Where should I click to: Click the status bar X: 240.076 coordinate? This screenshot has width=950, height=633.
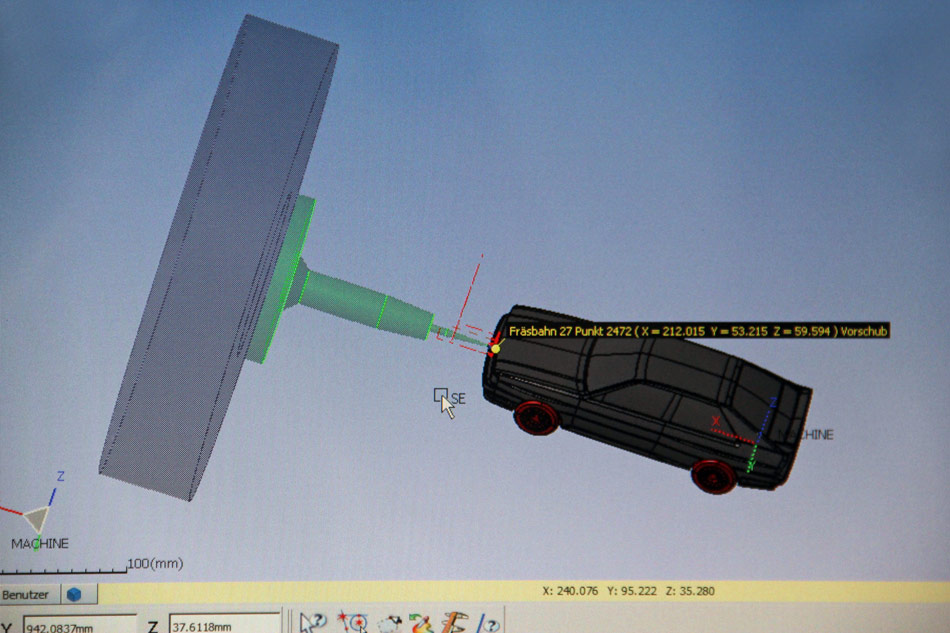point(570,591)
